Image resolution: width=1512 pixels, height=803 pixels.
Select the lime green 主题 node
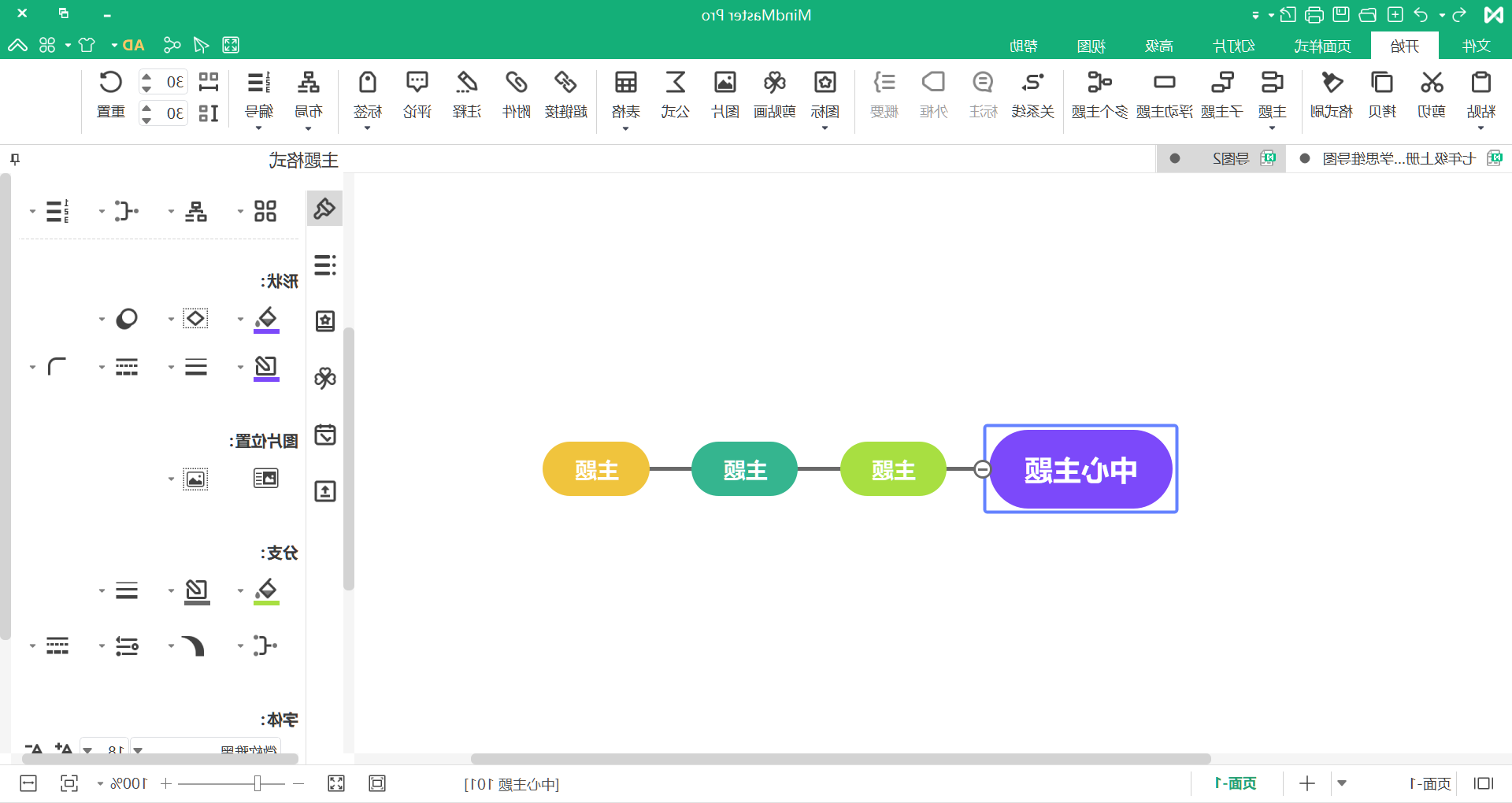click(893, 469)
